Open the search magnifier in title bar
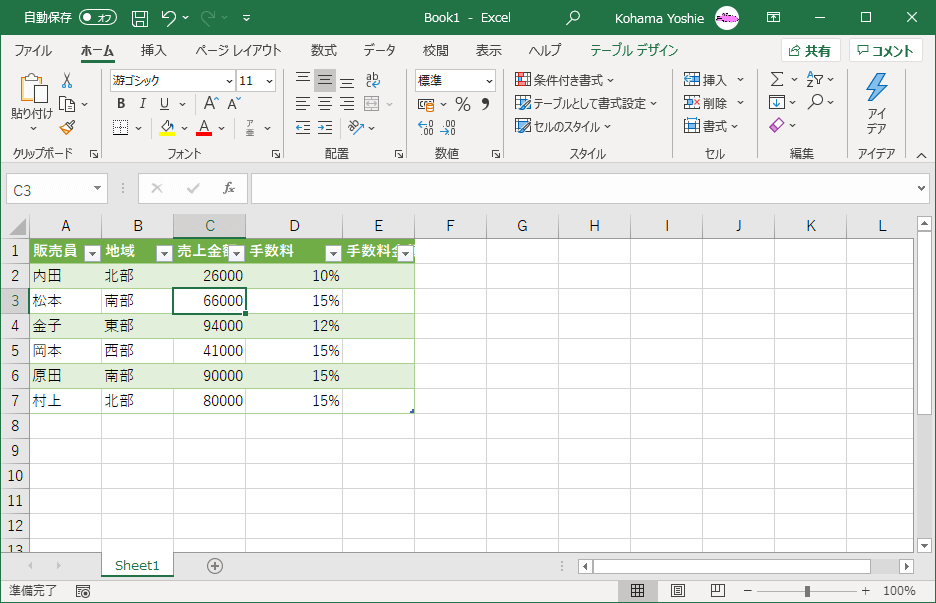936x603 pixels. pyautogui.click(x=572, y=18)
